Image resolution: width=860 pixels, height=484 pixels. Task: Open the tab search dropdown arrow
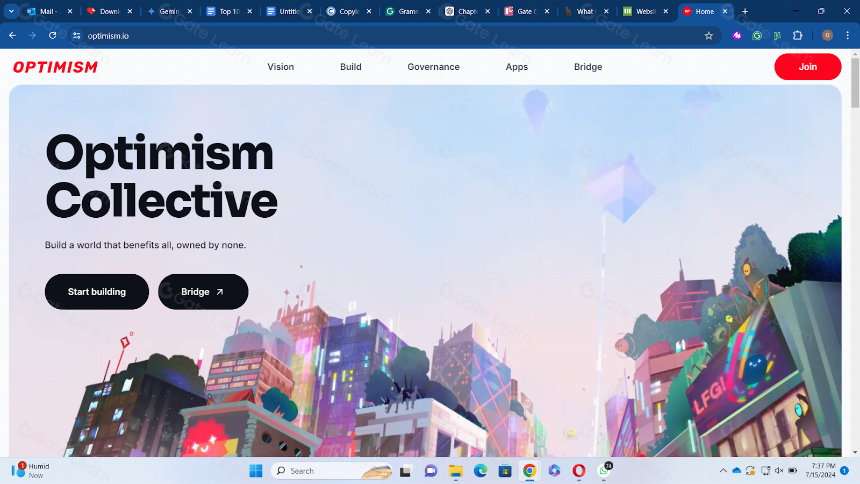pyautogui.click(x=11, y=11)
